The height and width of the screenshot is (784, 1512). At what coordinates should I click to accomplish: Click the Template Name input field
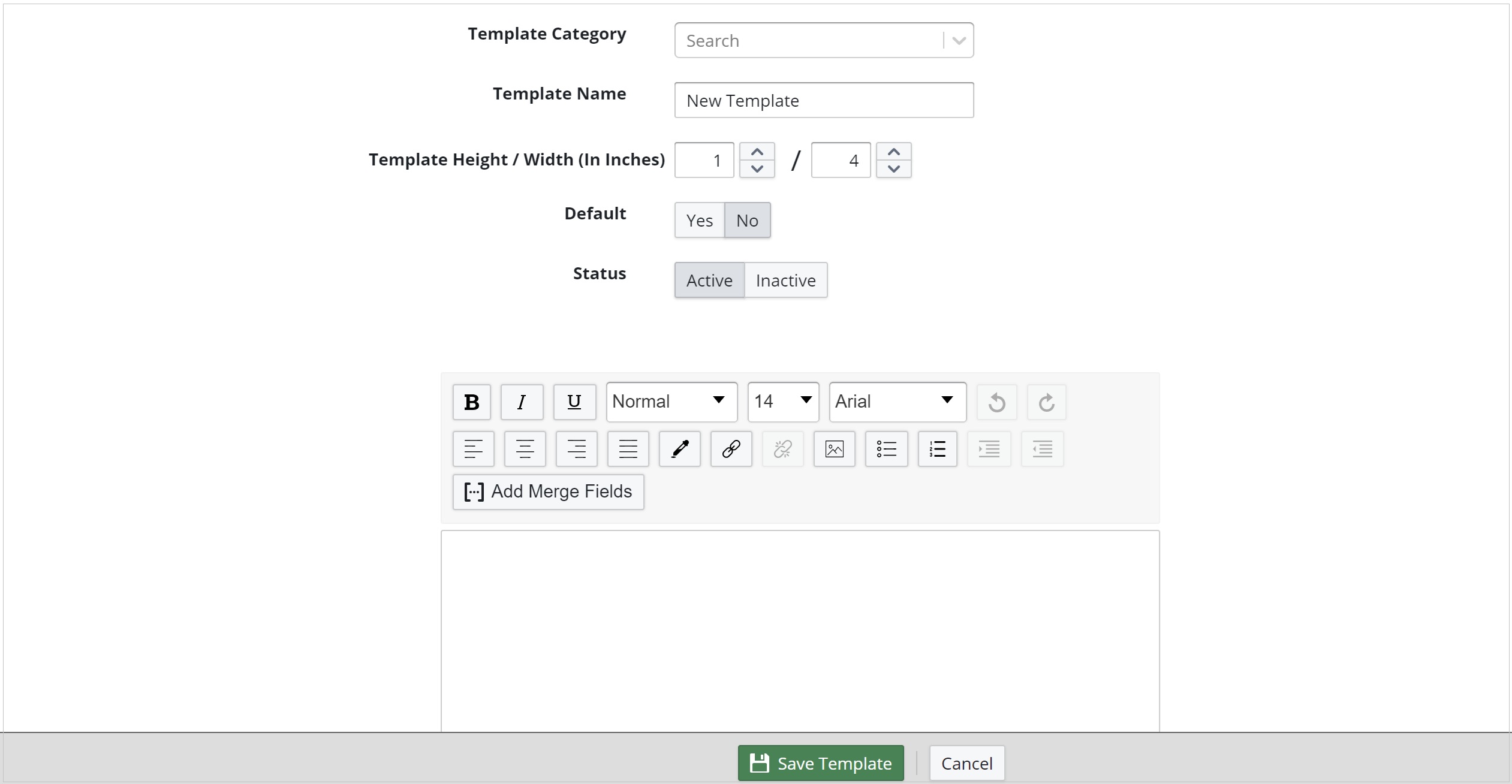click(824, 101)
